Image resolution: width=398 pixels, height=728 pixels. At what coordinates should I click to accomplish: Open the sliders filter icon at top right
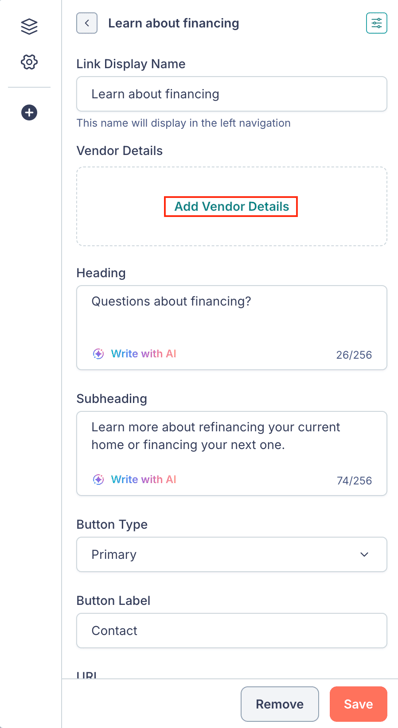point(376,23)
